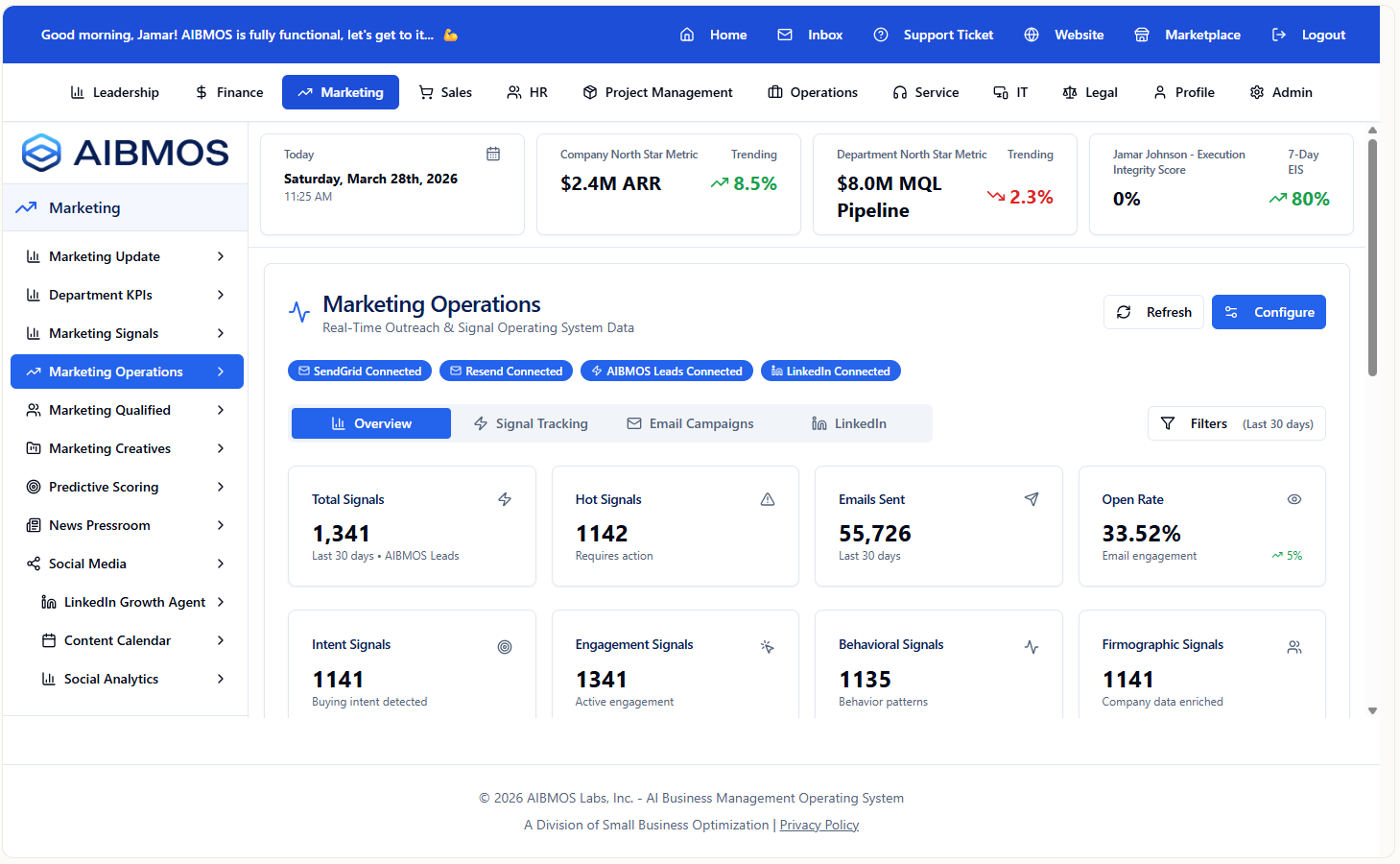
Task: Click the warning triangle icon on Hot Signals
Action: (x=768, y=499)
